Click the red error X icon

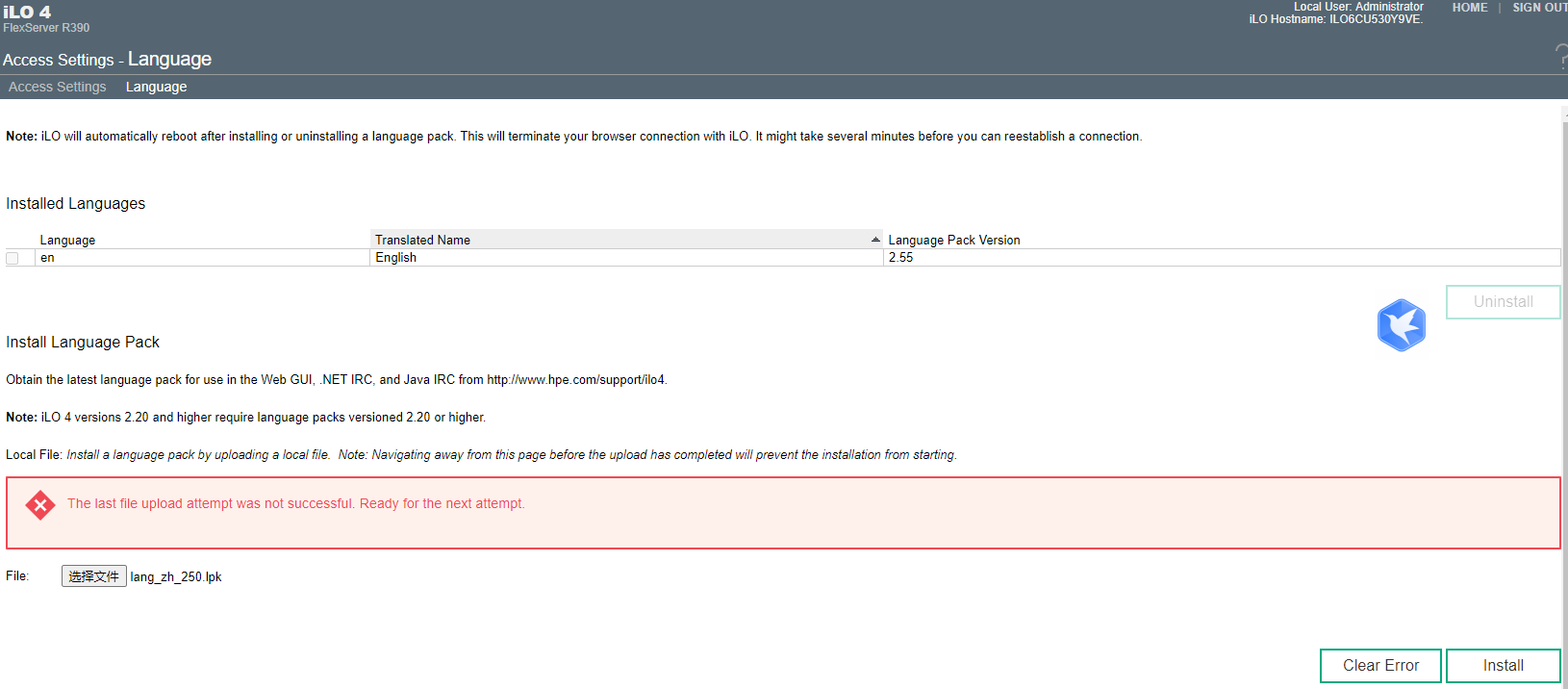tap(40, 504)
